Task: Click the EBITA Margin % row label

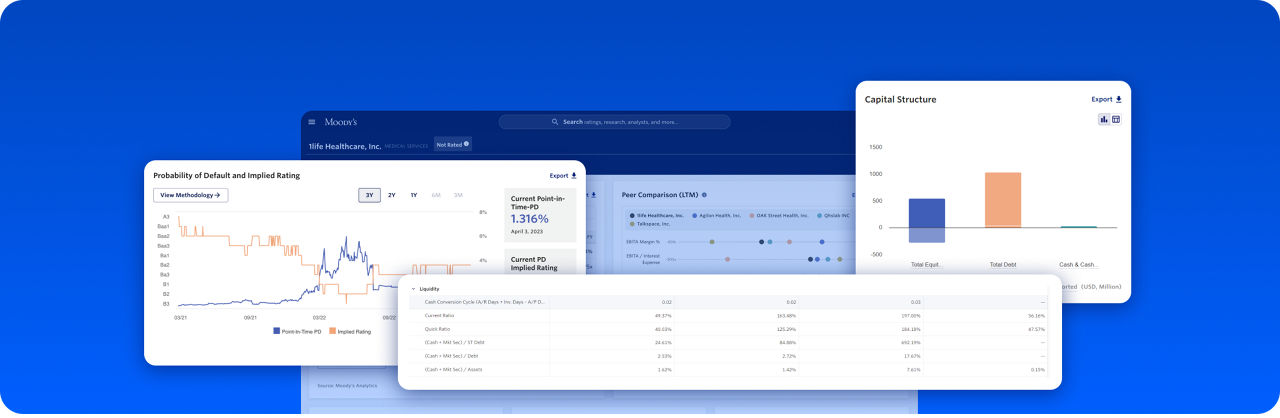Action: click(645, 241)
